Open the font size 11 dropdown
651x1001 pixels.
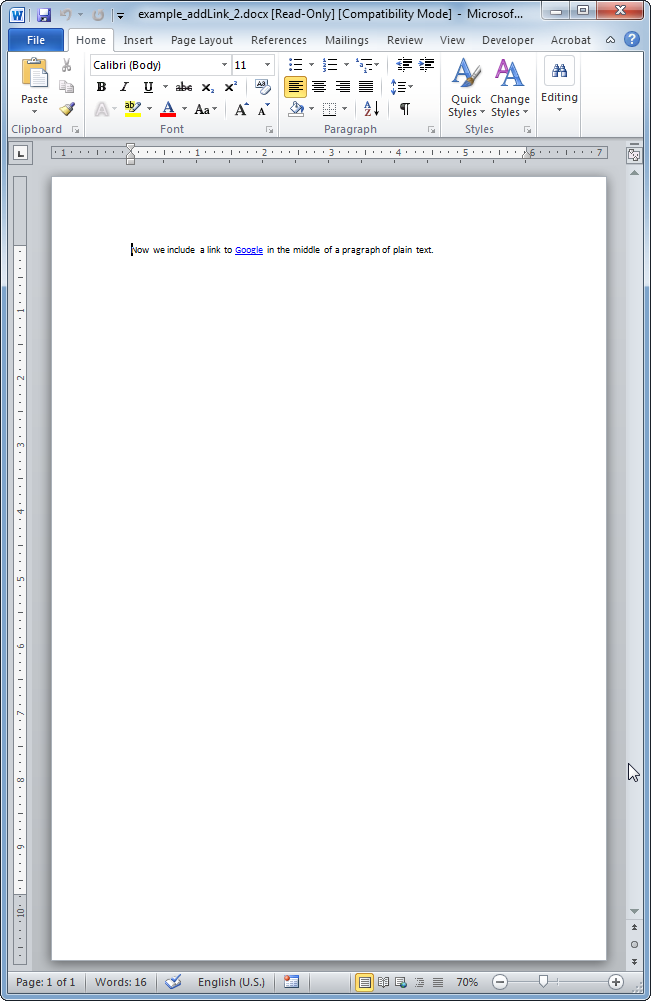(x=267, y=65)
